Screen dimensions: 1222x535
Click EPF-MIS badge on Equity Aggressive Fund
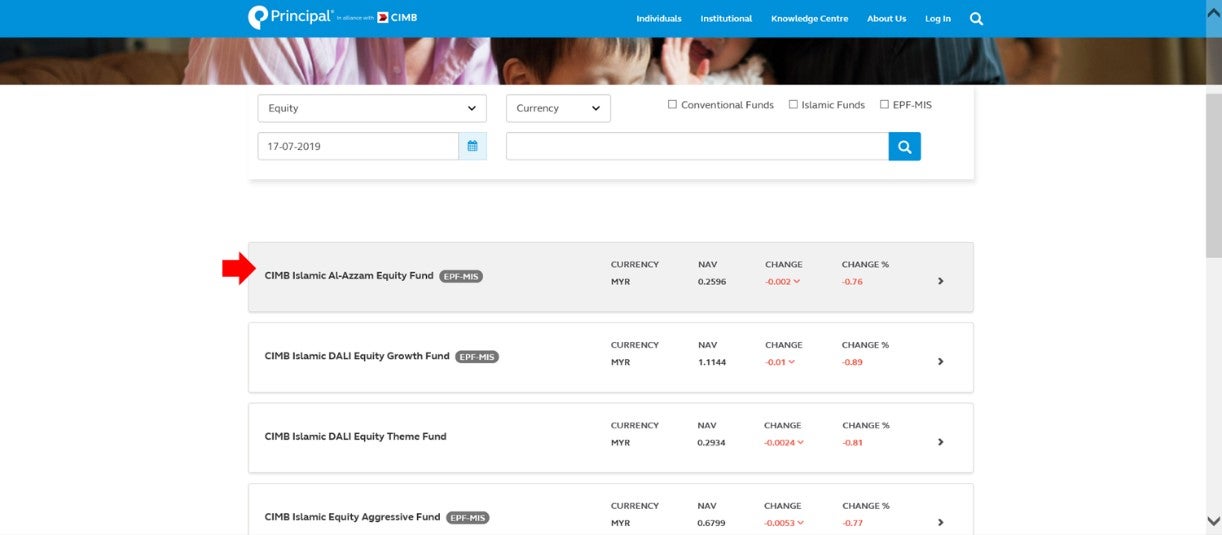(x=468, y=518)
